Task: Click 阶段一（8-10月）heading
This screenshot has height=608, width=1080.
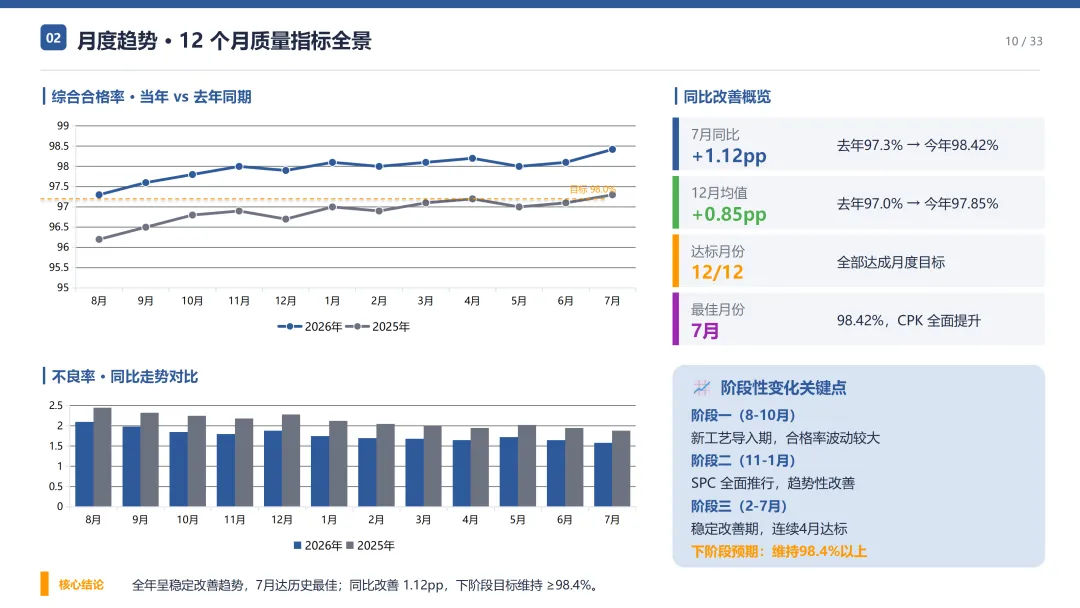Action: (743, 415)
